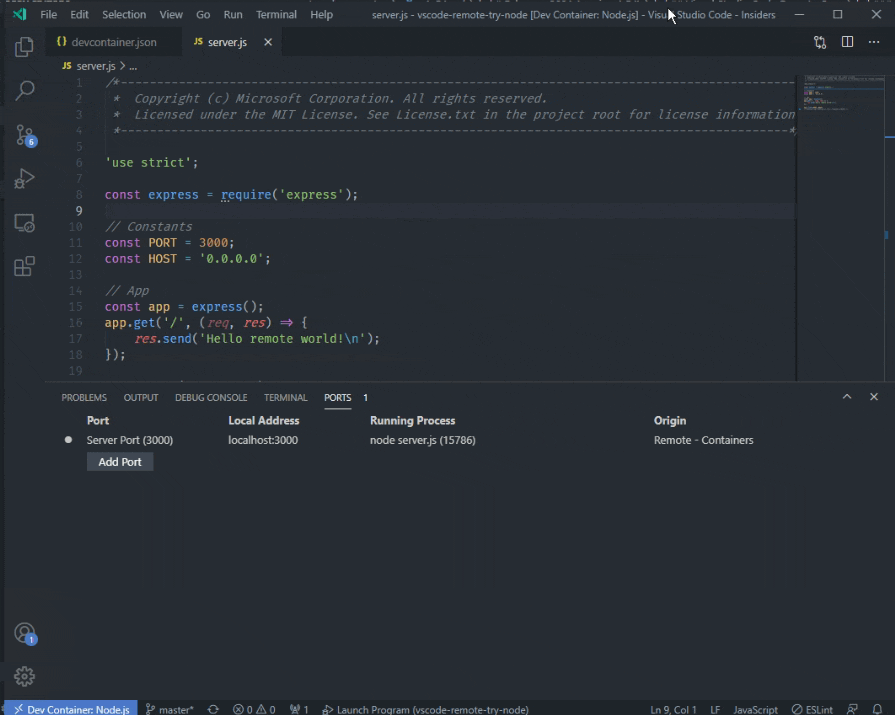Open the Remote Explorer view
The image size is (895, 715).
(24, 223)
